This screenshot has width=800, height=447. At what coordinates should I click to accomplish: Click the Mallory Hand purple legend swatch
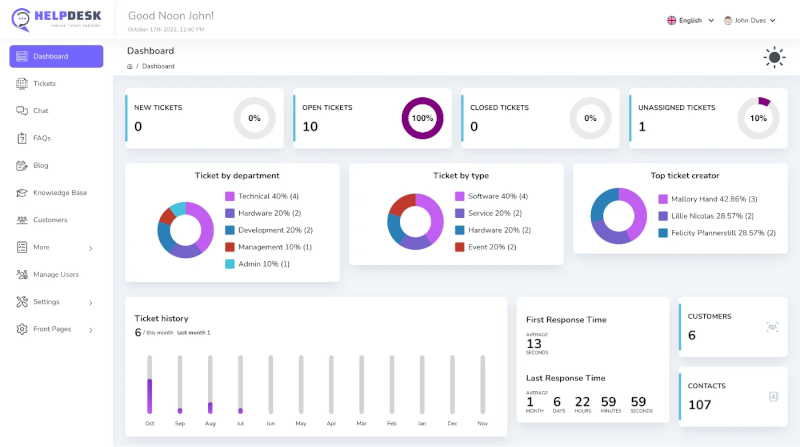coord(663,199)
